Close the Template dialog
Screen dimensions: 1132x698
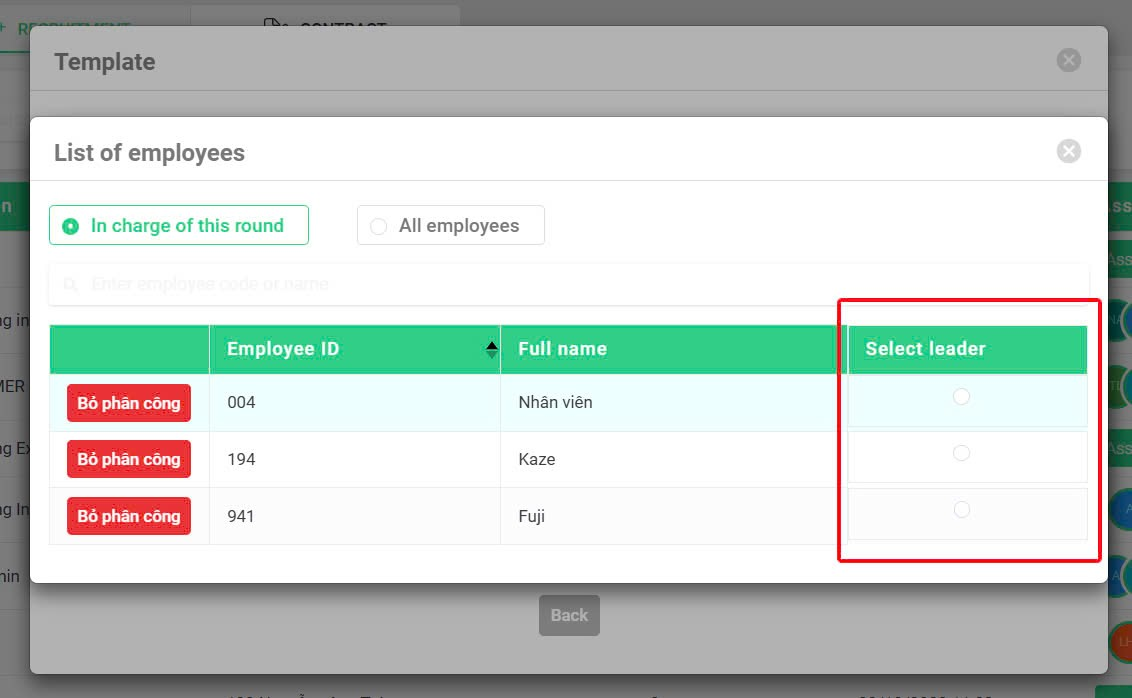point(1068,60)
